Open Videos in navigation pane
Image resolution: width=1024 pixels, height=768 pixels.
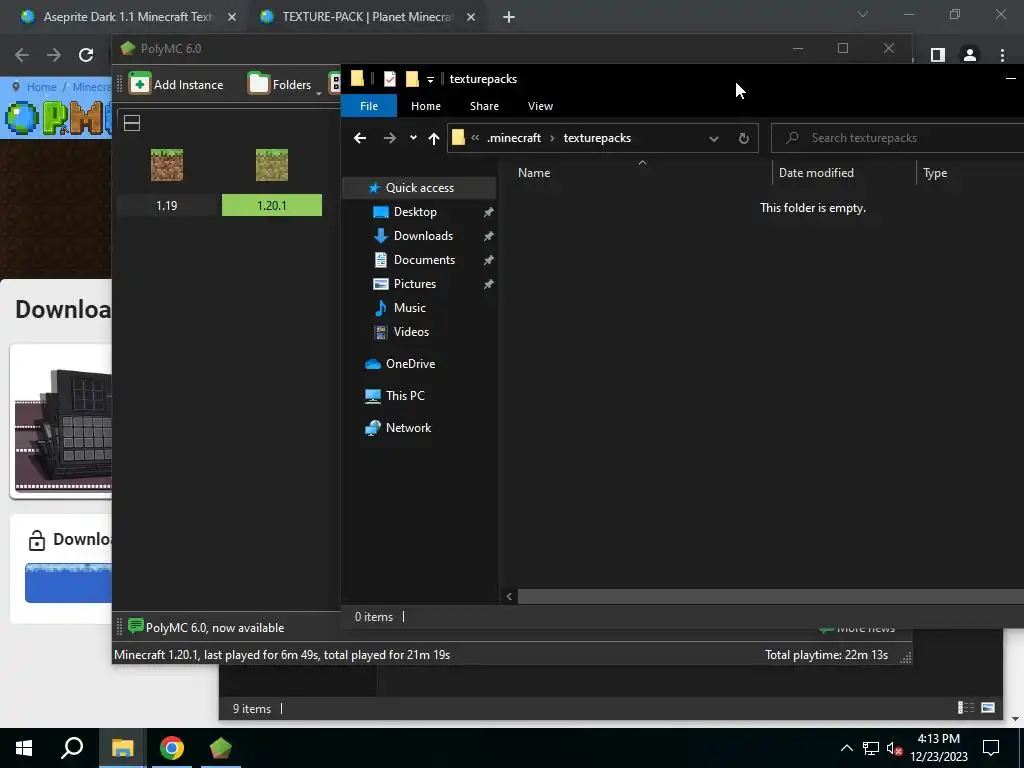pyautogui.click(x=411, y=332)
